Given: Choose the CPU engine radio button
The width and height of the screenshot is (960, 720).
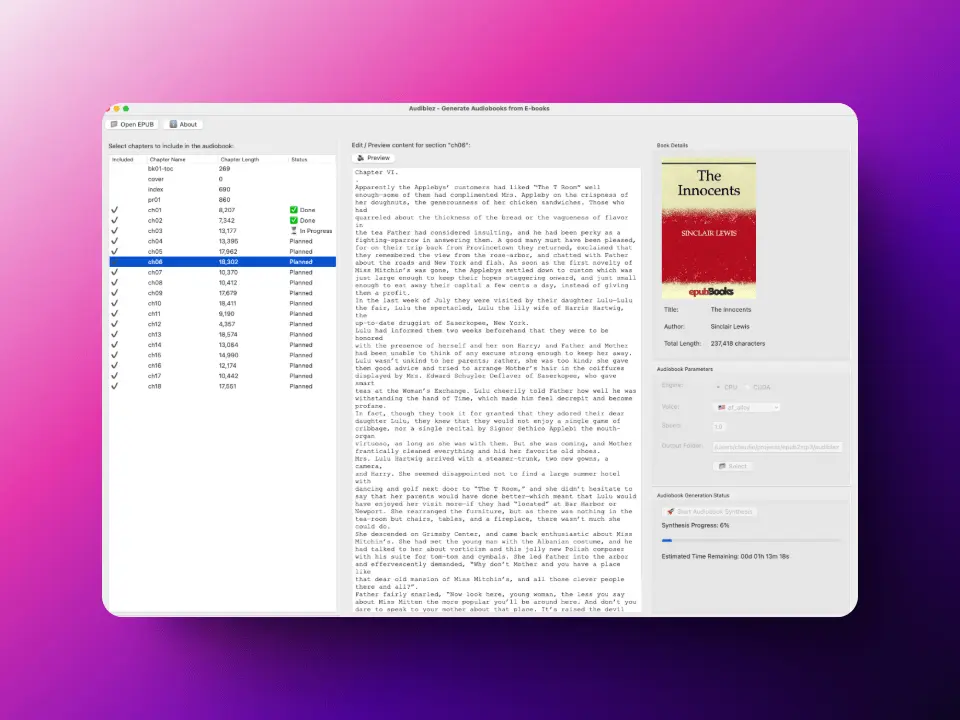Looking at the screenshot, I should [x=717, y=386].
